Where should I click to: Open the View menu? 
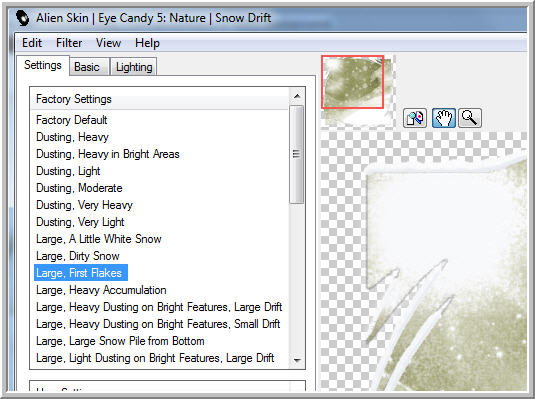108,43
